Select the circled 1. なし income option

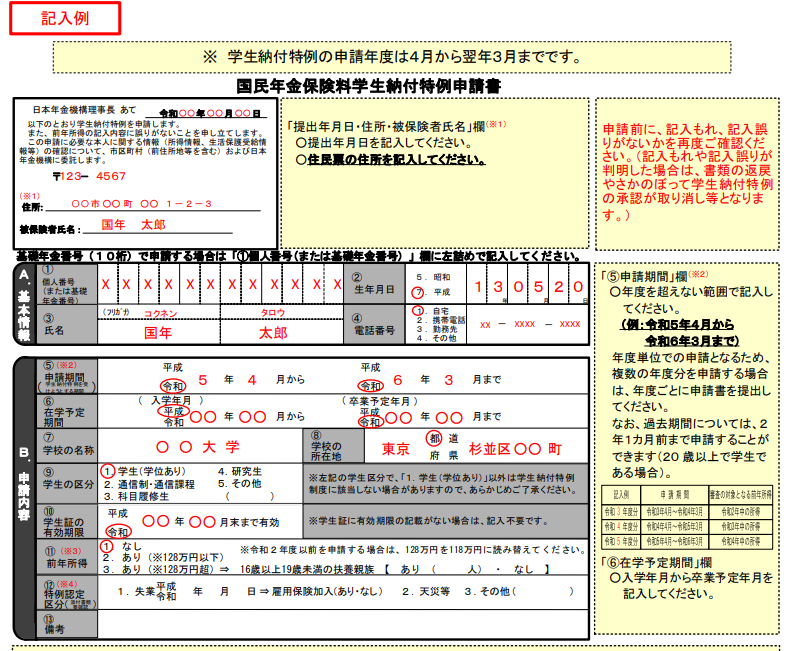pos(121,546)
